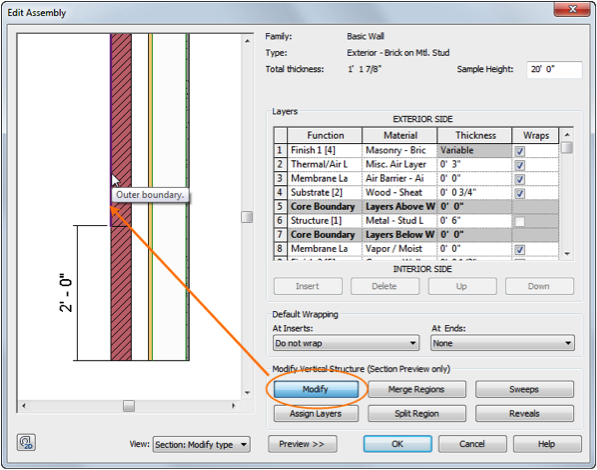Viewport: 597px width, 470px height.
Task: Click 'Wood - Sheat' material cell
Action: pos(400,192)
